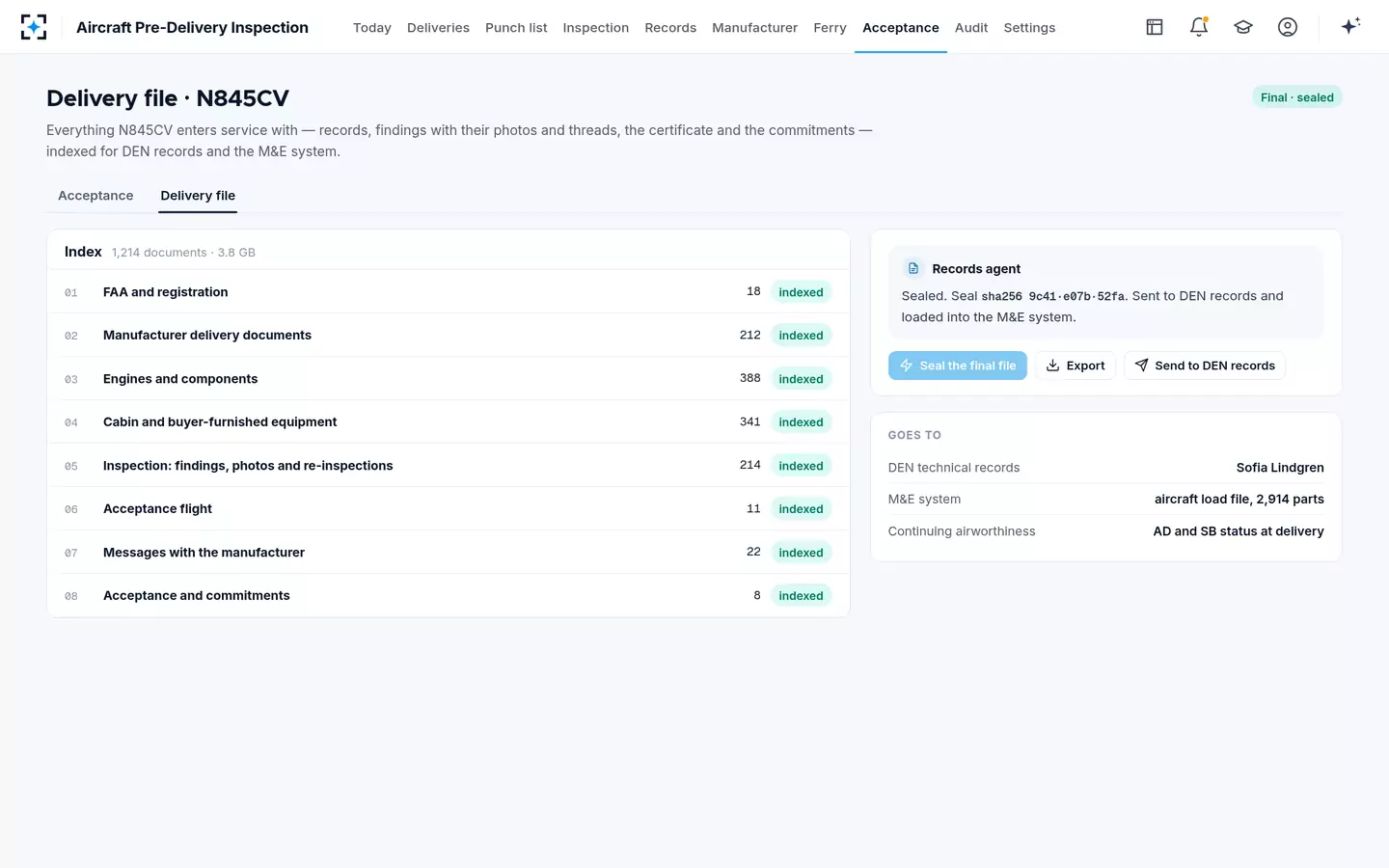This screenshot has width=1389, height=868.
Task: Open the graduation cap learning icon
Action: (1243, 27)
